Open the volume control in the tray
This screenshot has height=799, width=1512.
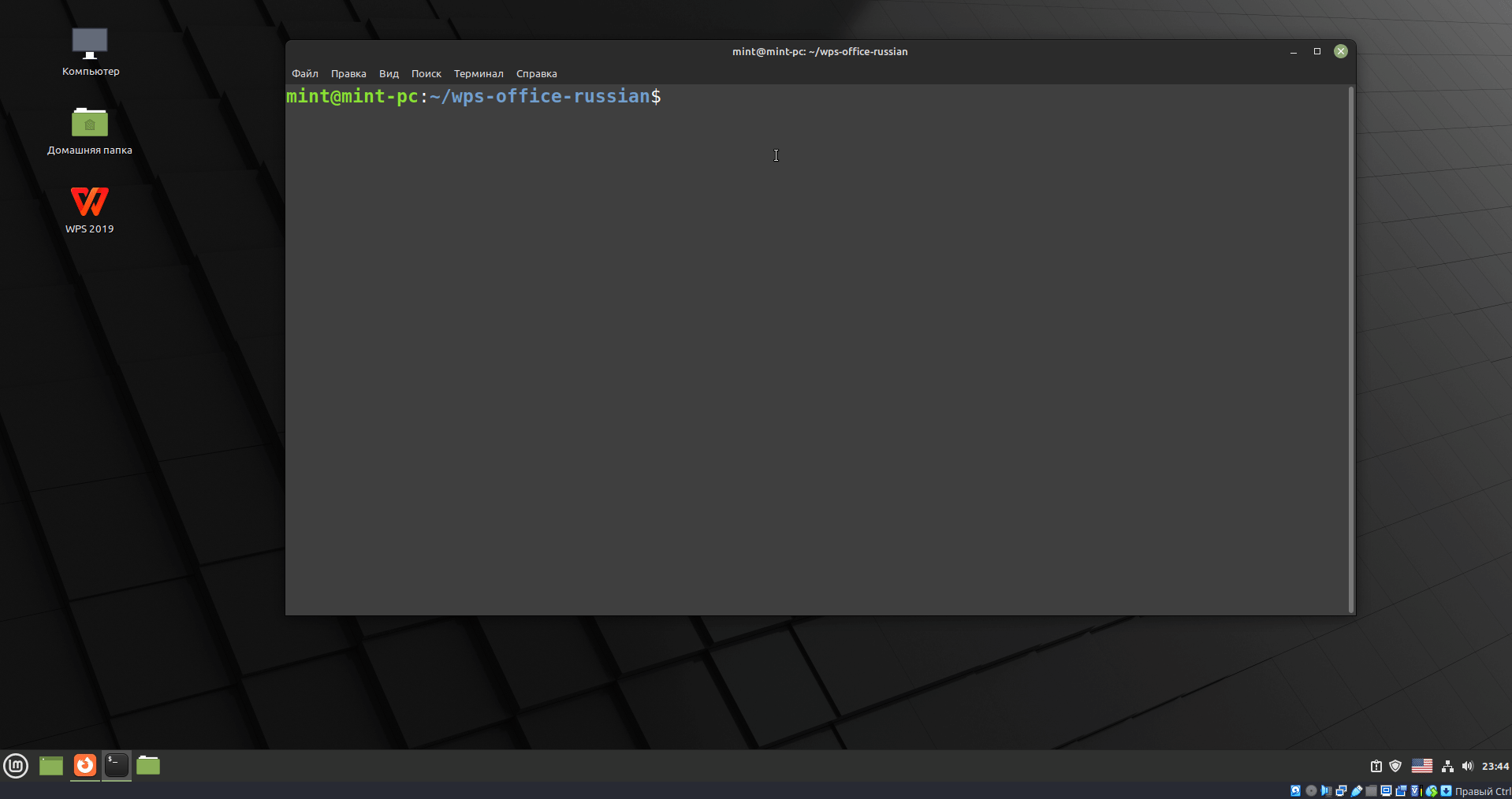point(1467,765)
